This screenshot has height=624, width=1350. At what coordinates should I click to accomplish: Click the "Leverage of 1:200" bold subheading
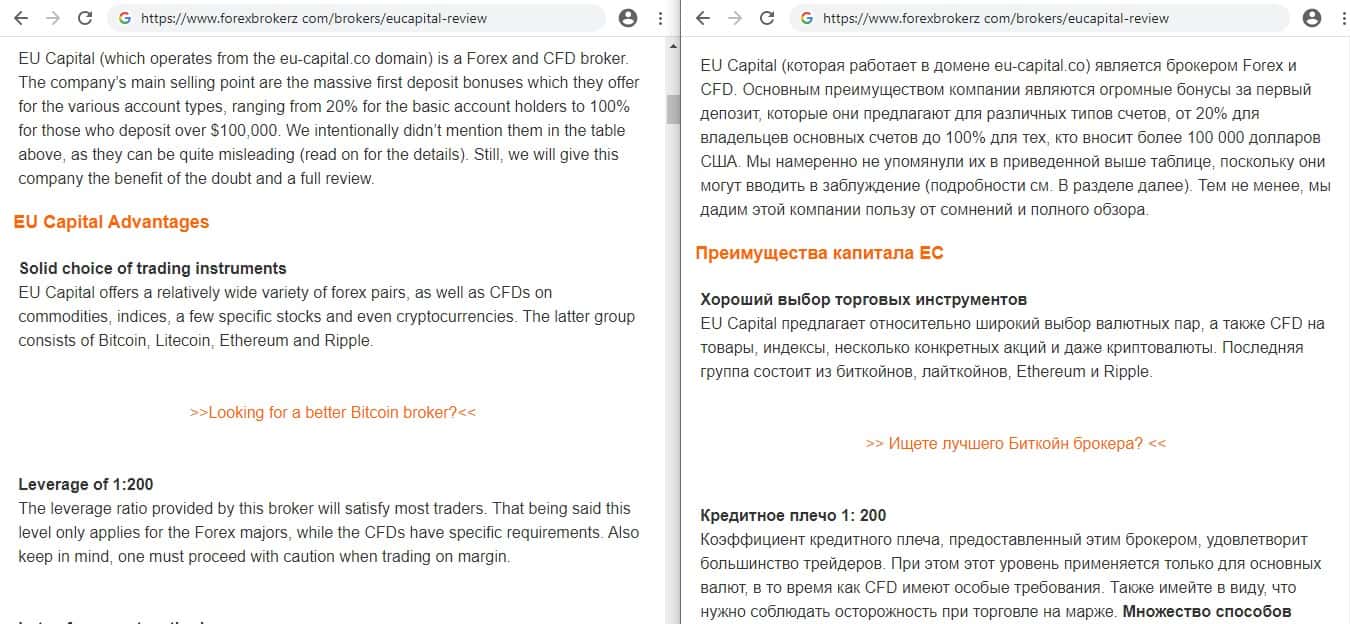click(x=86, y=484)
